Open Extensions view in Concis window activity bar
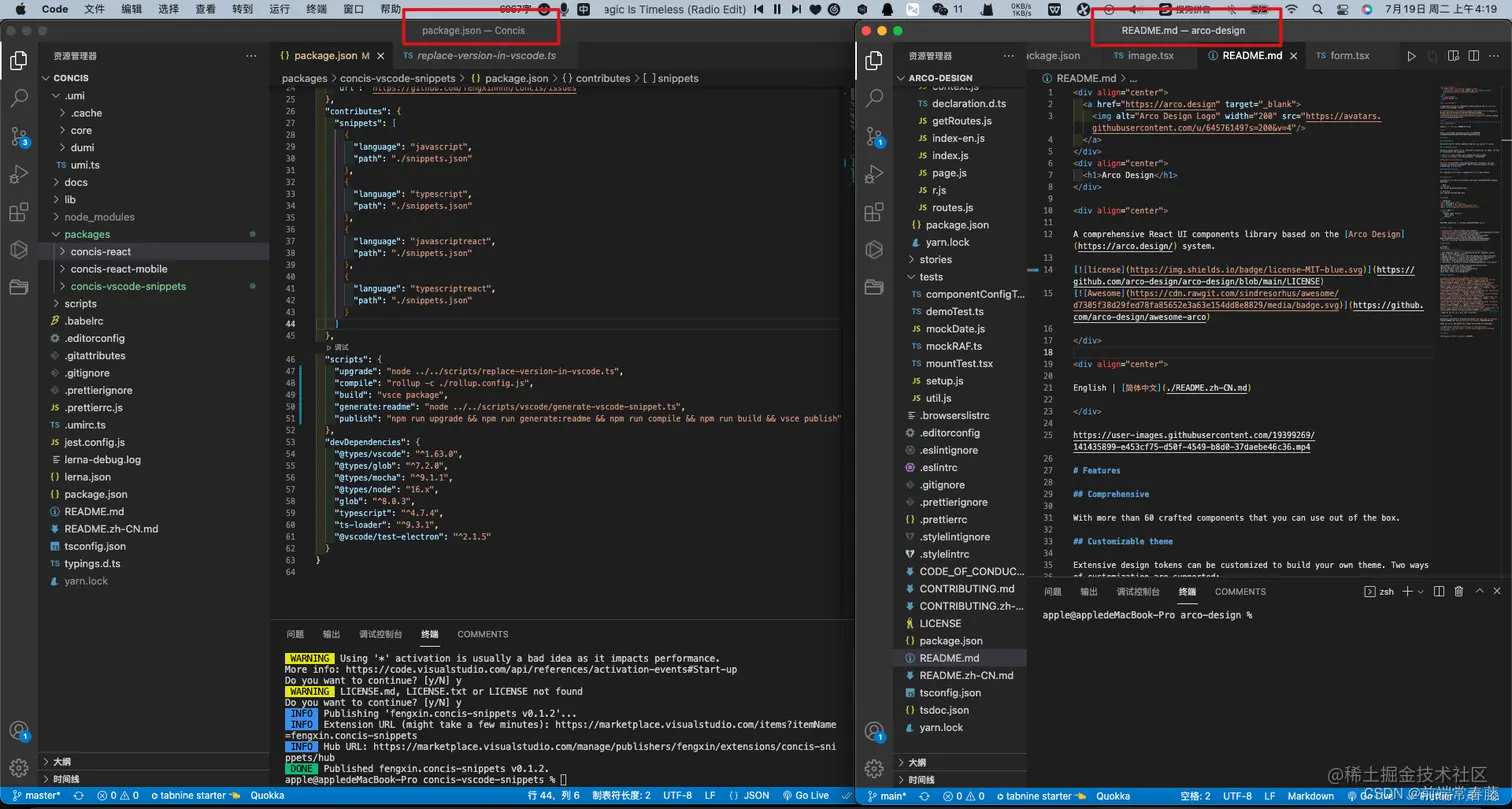This screenshot has height=809, width=1512. (18, 212)
